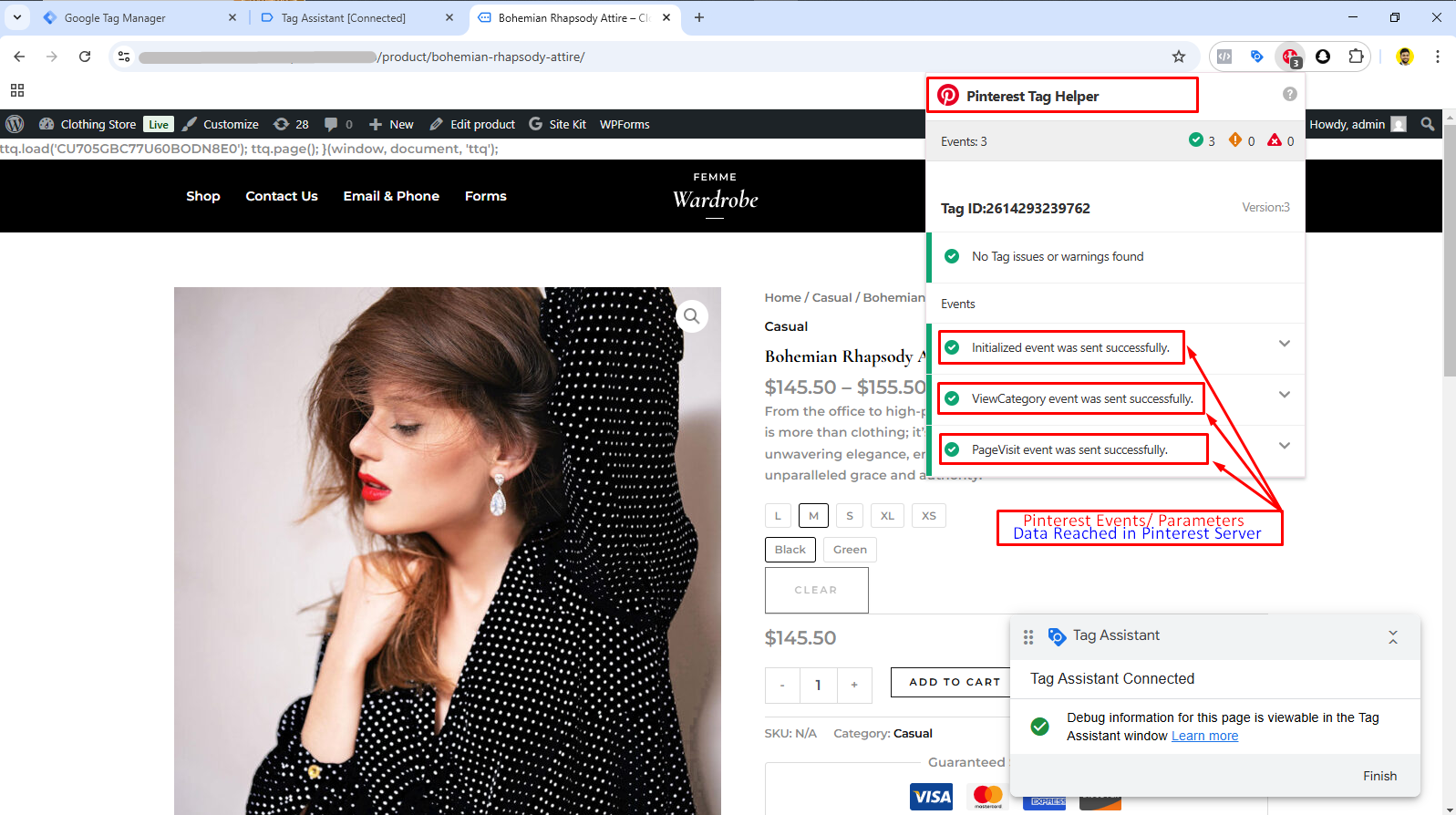Reload the current page
The width and height of the screenshot is (1456, 815).
coord(85,57)
